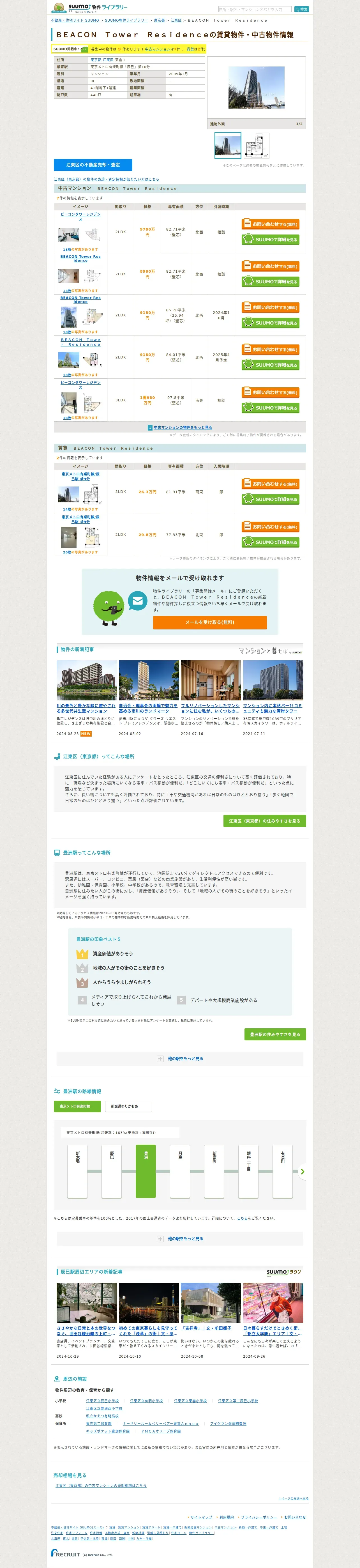Image resolution: width=360 pixels, height=1568 pixels.
Task: Select the building exterior photo thumbnail
Action: pyautogui.click(x=228, y=146)
